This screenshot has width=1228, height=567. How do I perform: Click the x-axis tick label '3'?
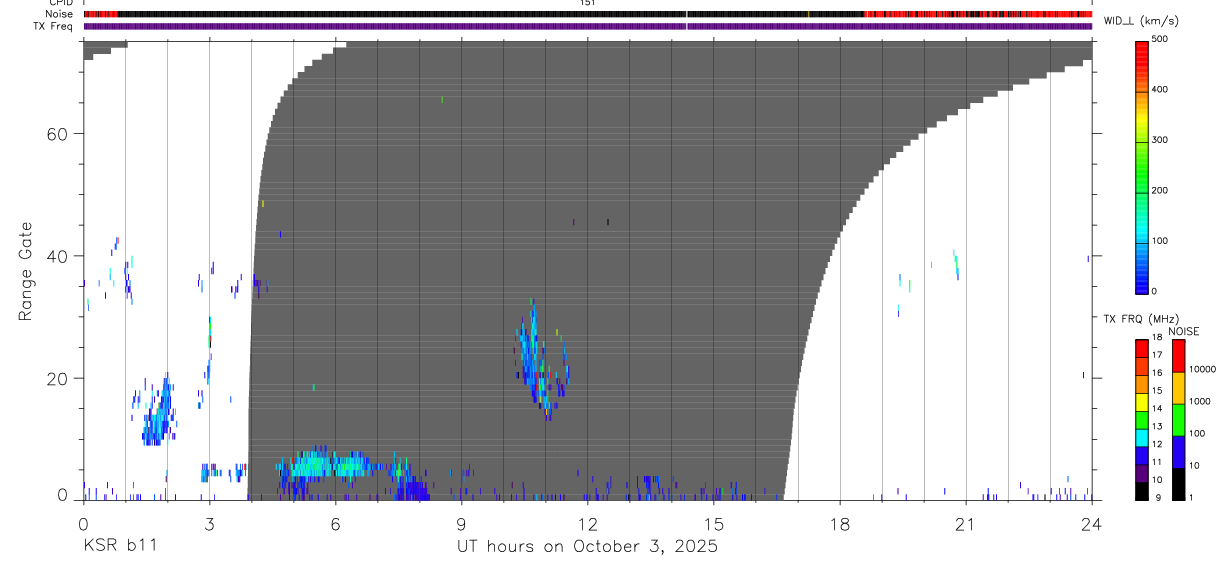click(209, 524)
